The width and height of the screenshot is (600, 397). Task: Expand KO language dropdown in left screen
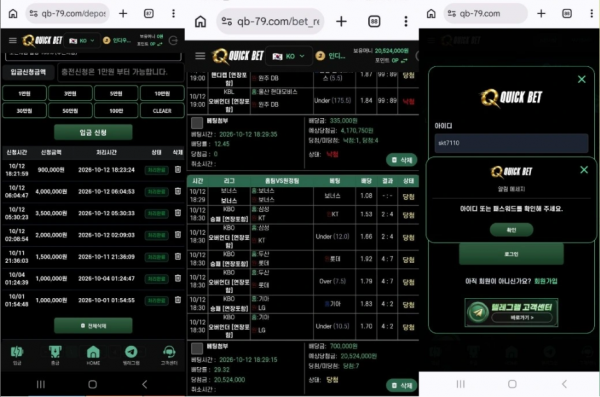(x=82, y=41)
